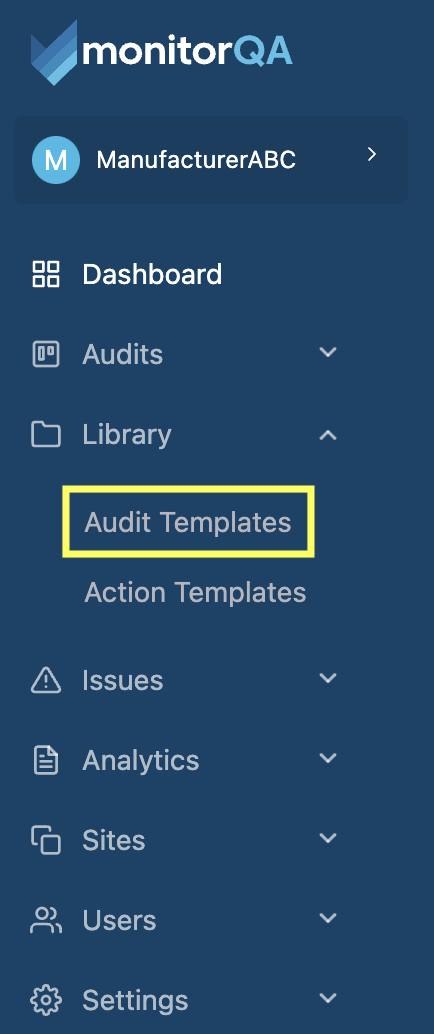Click the Analytics document icon
Viewport: 434px width, 1034px height.
46,760
